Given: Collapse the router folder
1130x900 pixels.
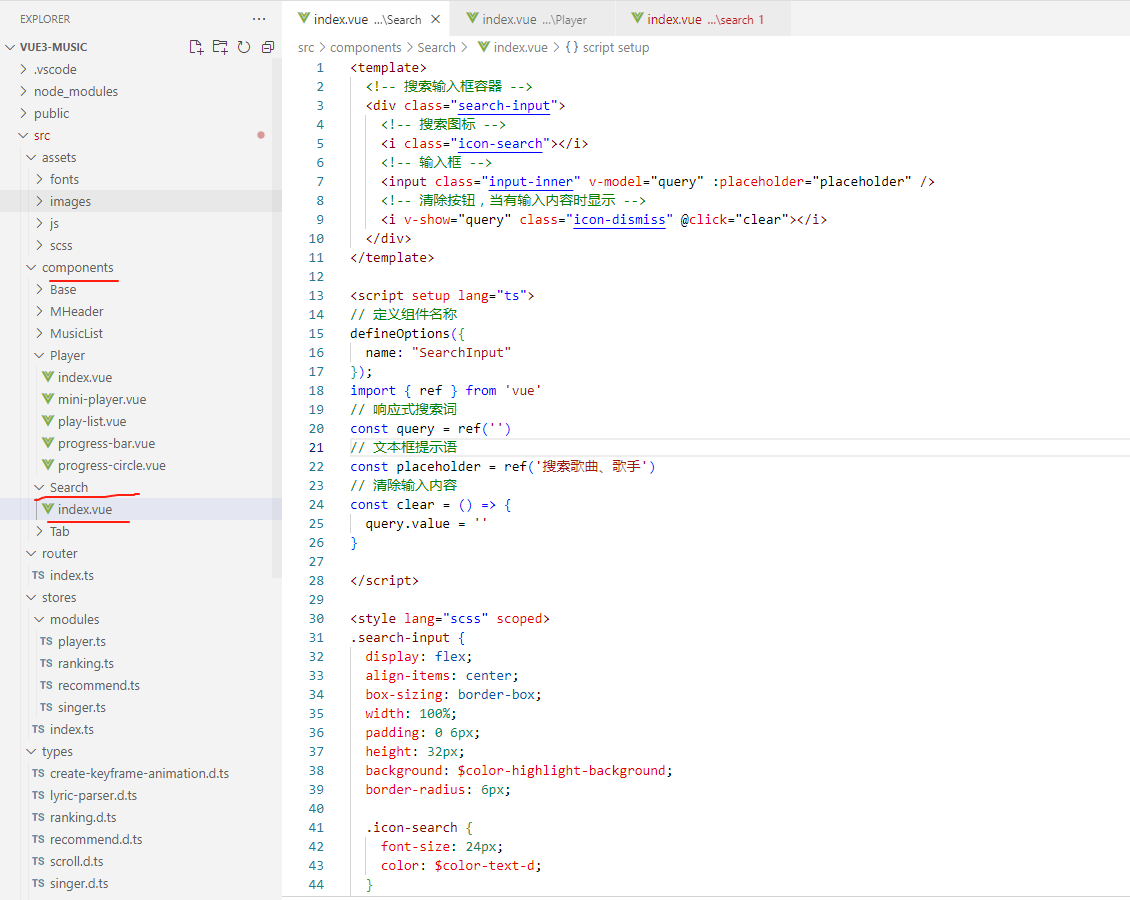Looking at the screenshot, I should click(59, 553).
